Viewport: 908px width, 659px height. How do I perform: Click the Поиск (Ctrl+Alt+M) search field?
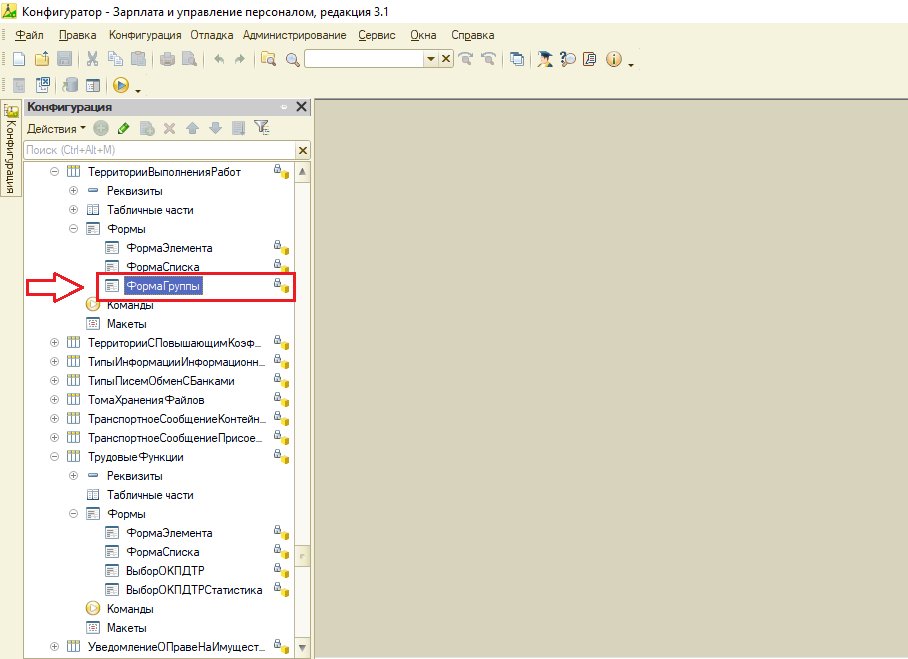tap(160, 150)
